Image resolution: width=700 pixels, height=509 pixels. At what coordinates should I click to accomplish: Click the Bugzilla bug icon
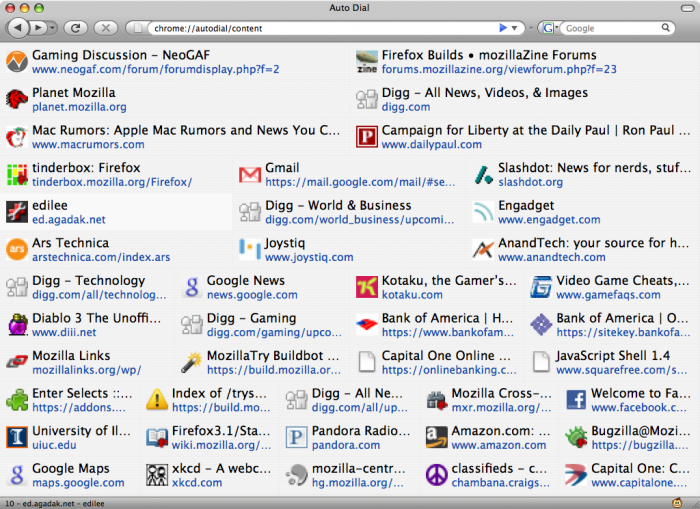(576, 437)
